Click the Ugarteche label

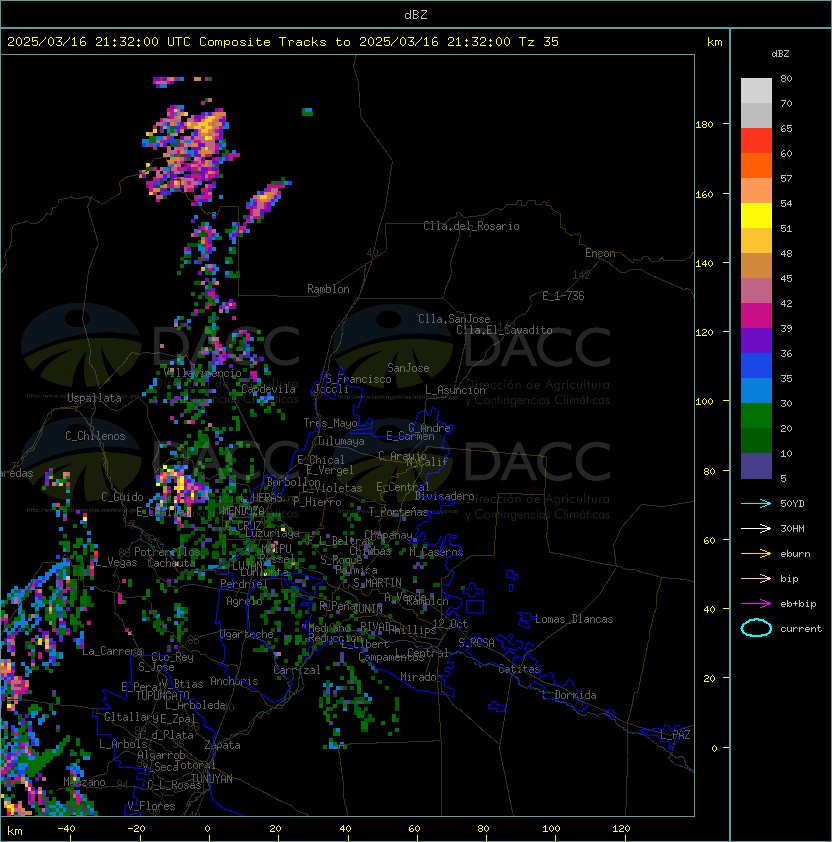click(247, 634)
